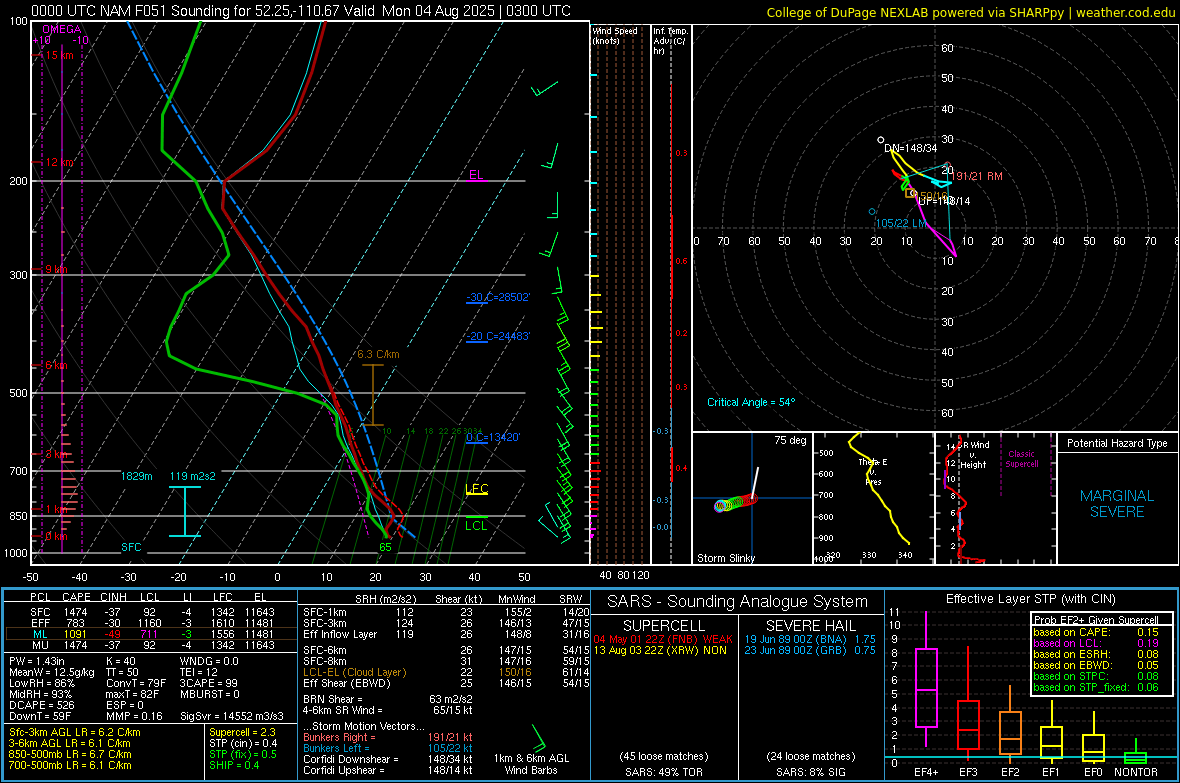
Task: Click the 'Storm Slinky' panel label
Action: 725,558
